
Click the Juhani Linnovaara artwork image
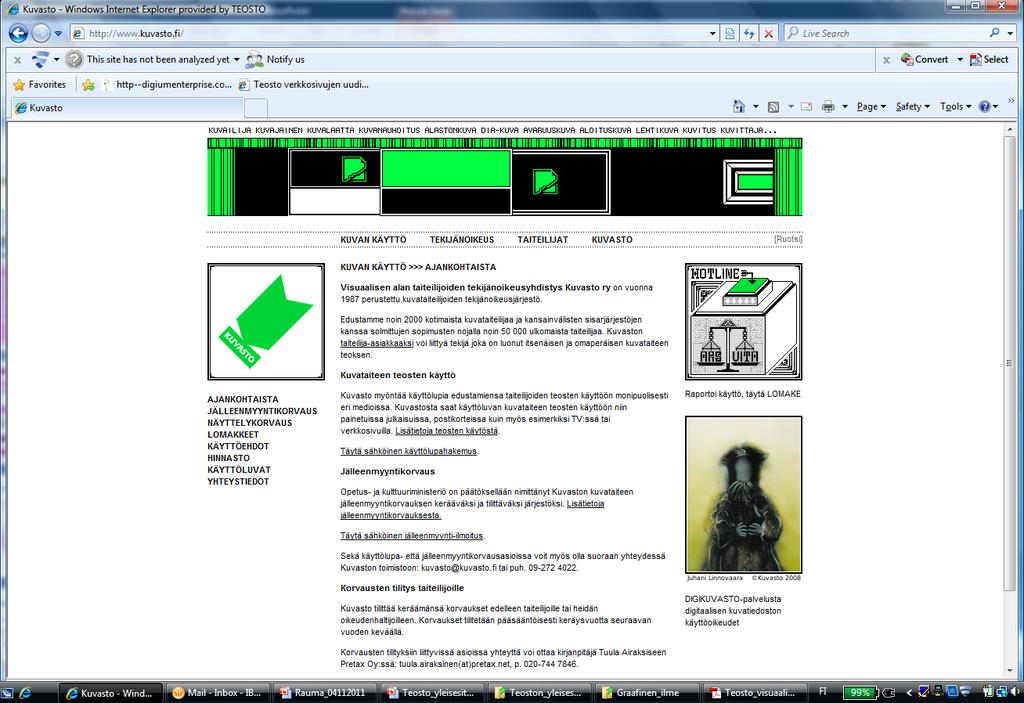743,495
